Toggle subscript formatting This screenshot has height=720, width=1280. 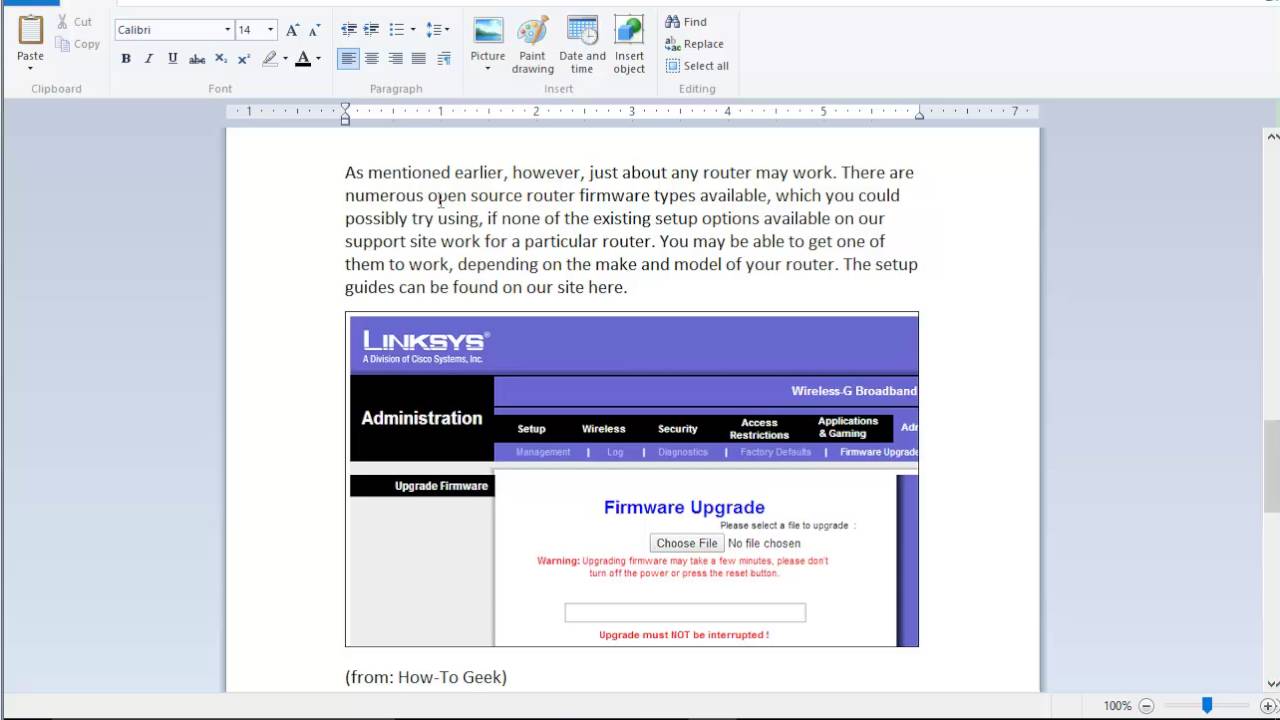point(221,59)
